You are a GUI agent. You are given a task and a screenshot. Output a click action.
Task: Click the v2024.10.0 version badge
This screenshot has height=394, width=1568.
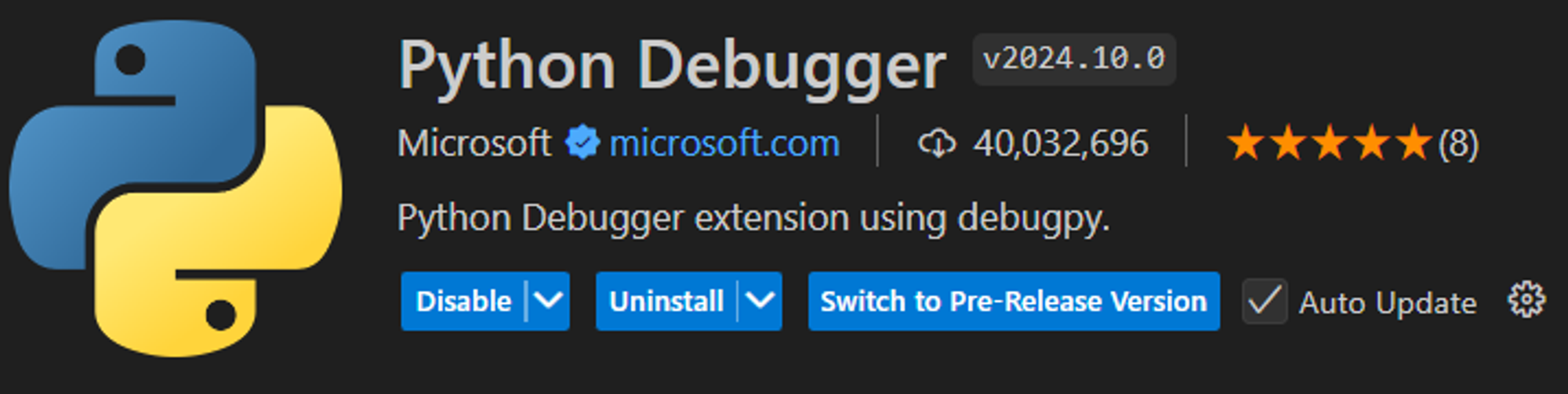pos(1074,59)
